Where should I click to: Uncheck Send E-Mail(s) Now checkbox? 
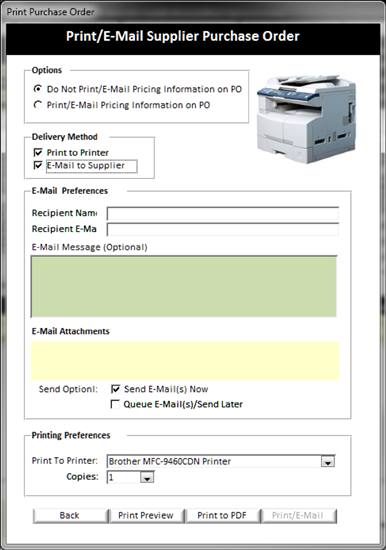[x=115, y=389]
